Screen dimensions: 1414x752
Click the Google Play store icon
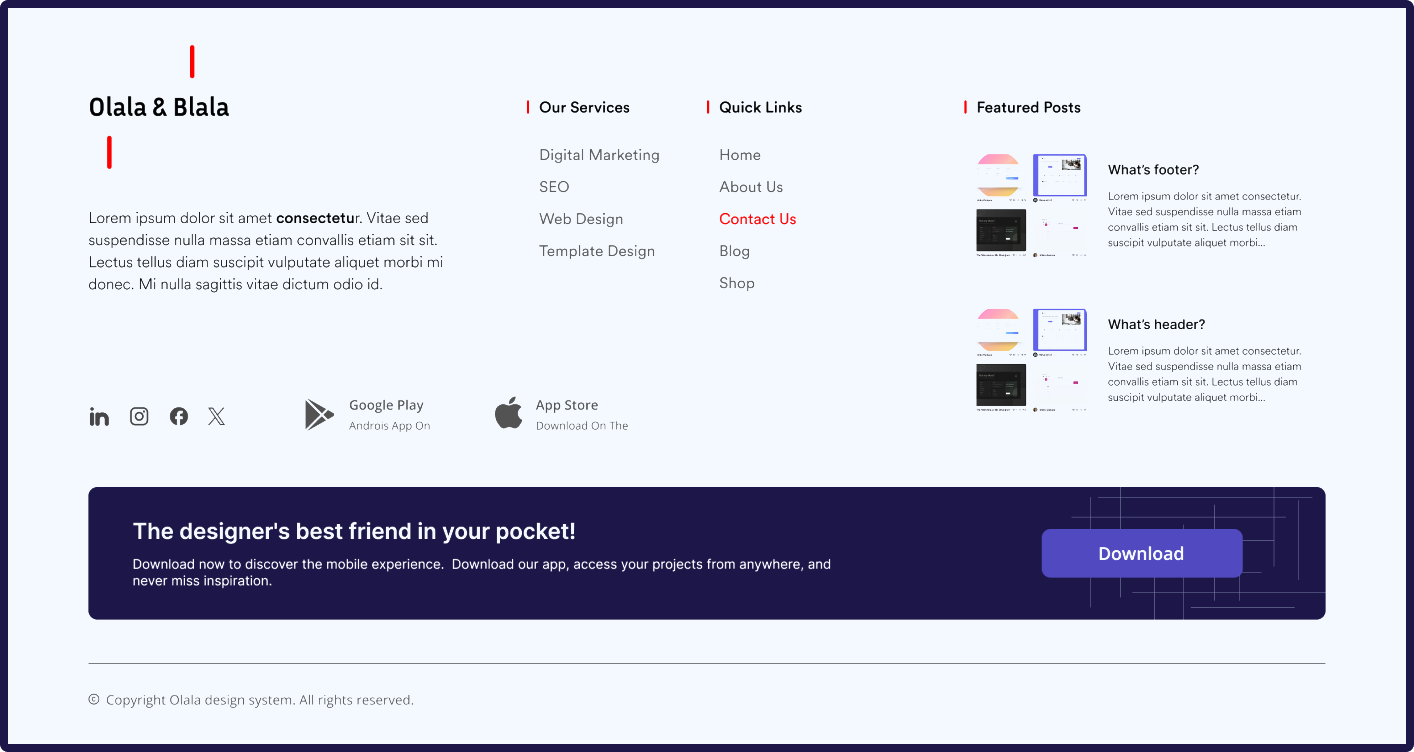[319, 415]
